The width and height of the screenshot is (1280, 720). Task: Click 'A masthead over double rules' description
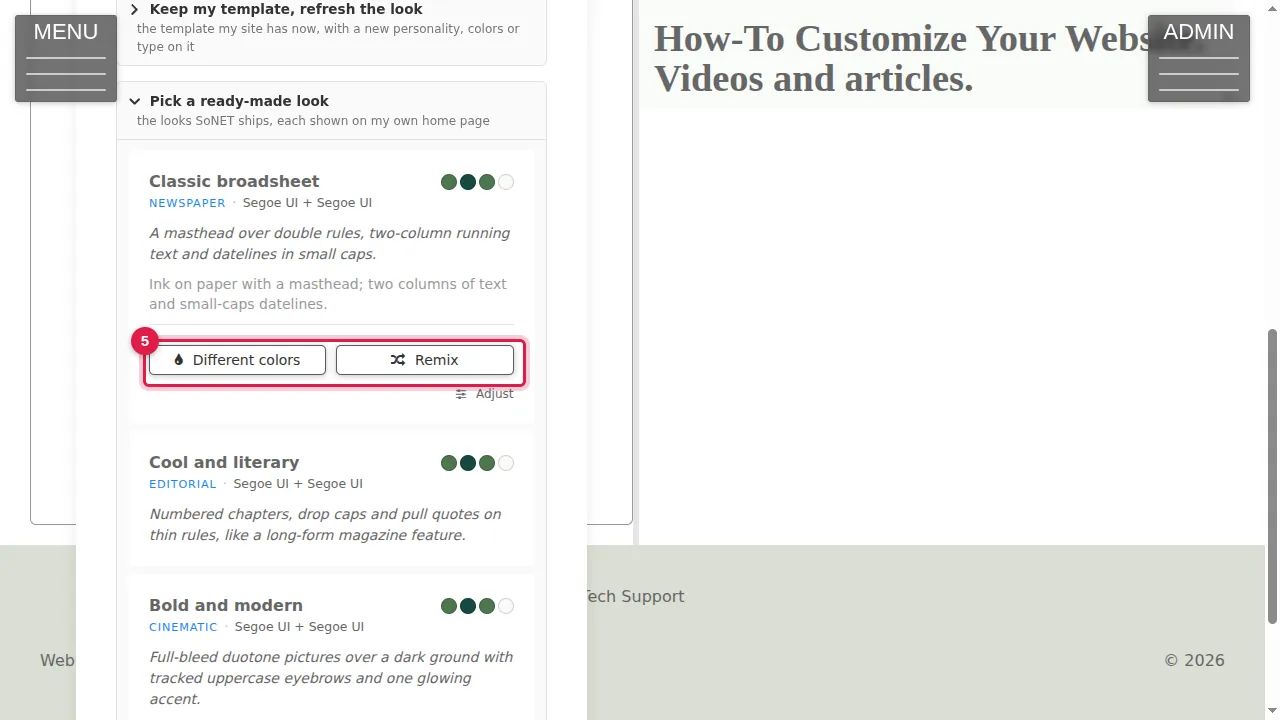(330, 243)
